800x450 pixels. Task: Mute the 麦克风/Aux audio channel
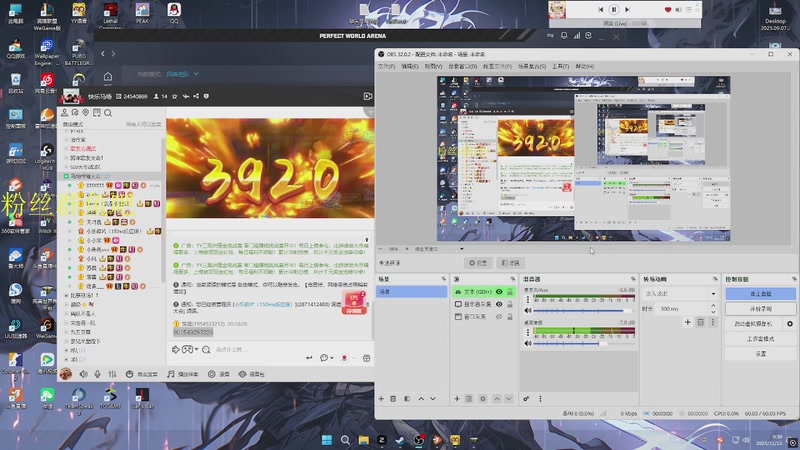(x=528, y=310)
